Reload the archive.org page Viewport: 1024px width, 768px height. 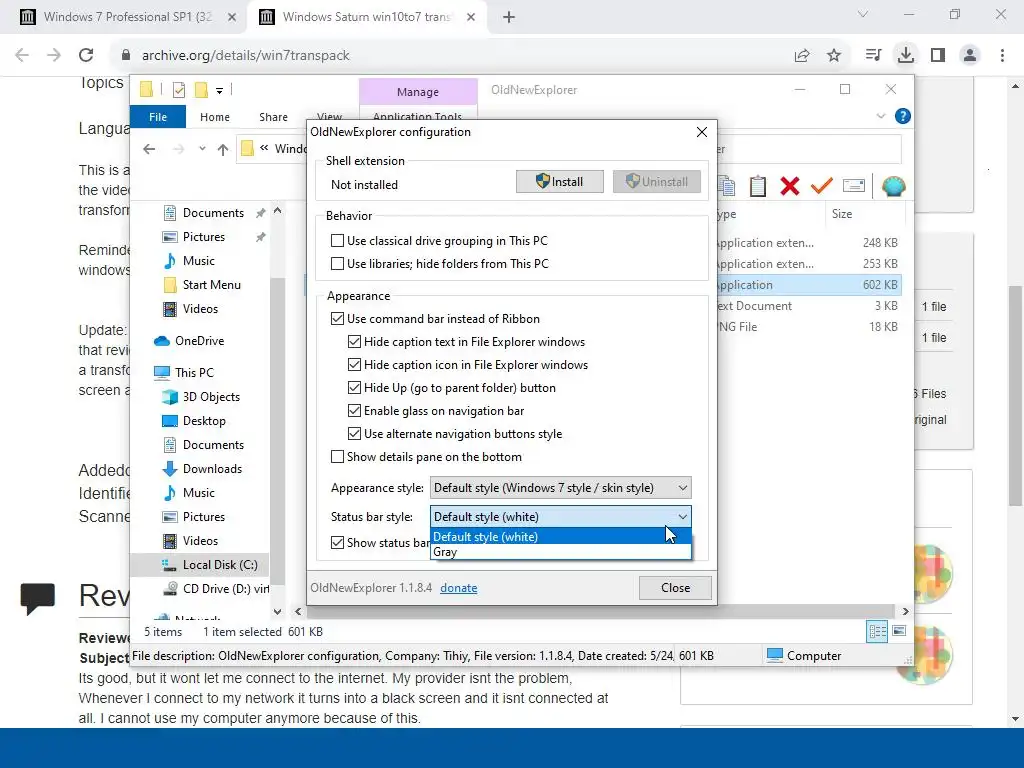coord(86,55)
